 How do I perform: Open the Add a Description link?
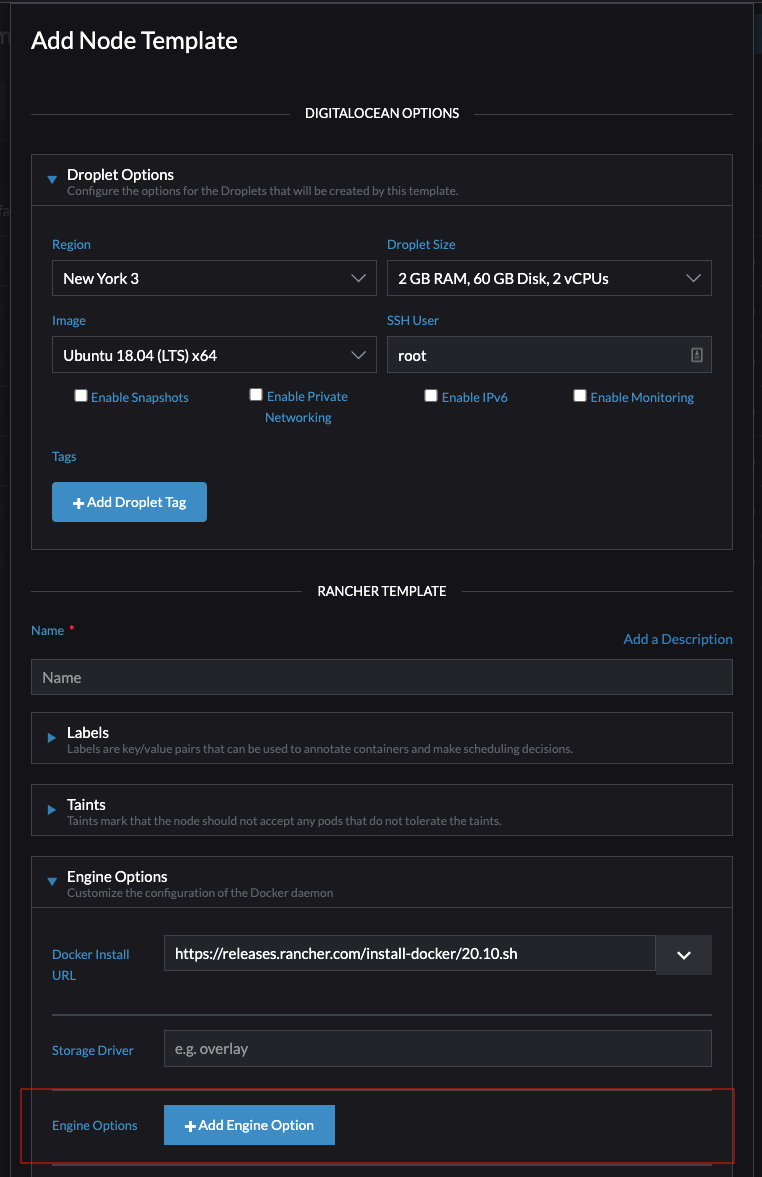click(x=677, y=638)
